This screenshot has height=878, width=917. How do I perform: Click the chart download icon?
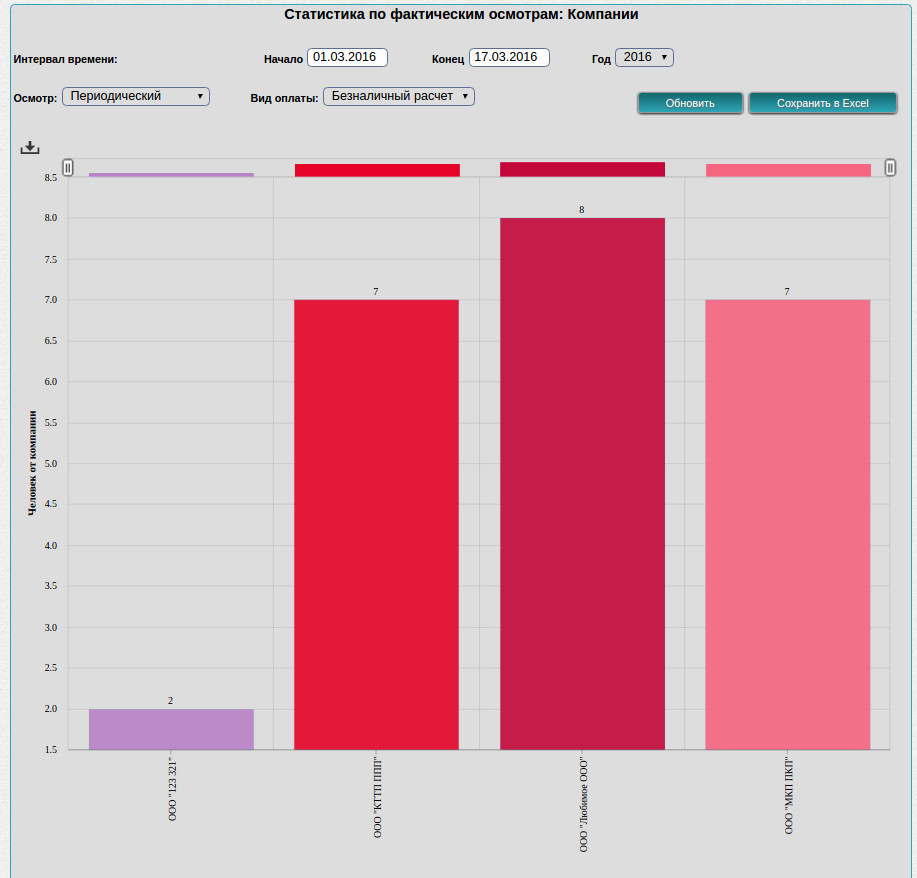coord(30,147)
